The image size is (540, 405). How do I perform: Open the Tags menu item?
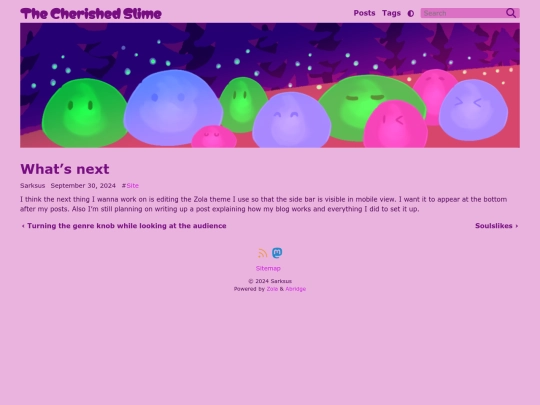pos(391,13)
